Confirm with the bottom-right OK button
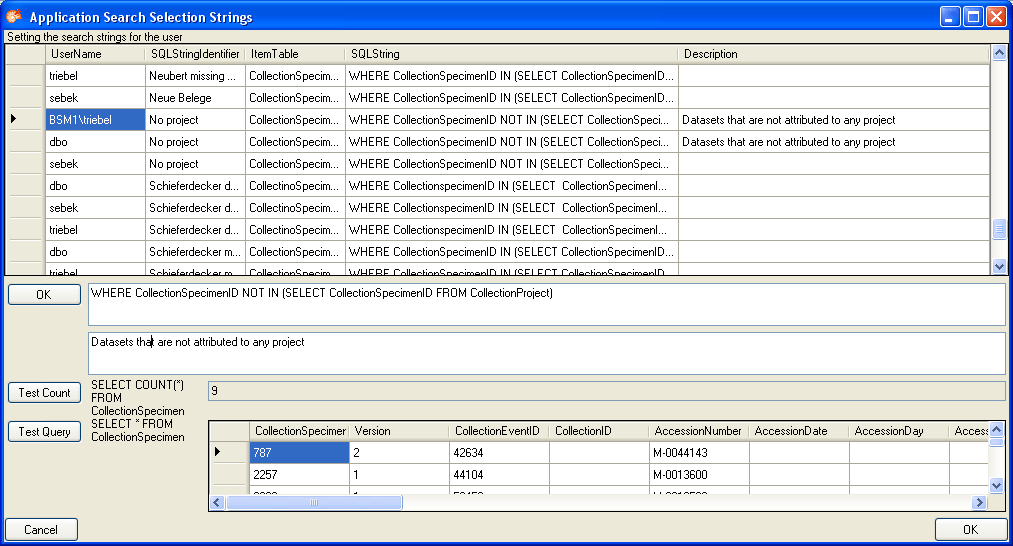 pos(970,530)
